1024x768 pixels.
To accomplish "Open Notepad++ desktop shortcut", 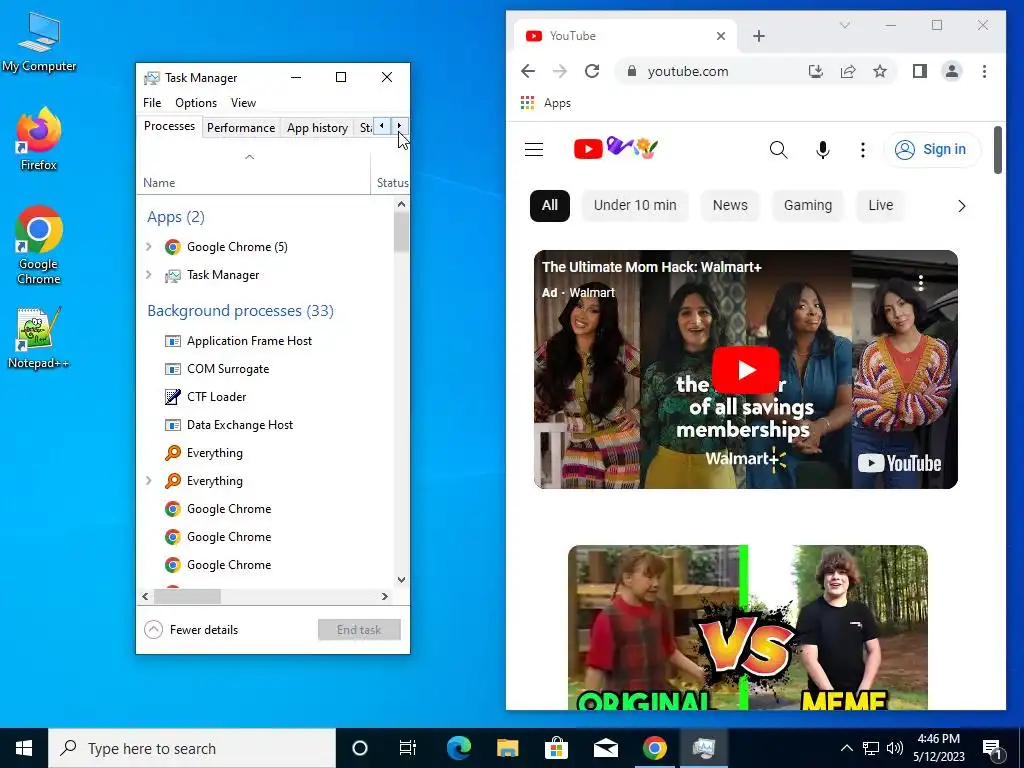I will coord(39,338).
